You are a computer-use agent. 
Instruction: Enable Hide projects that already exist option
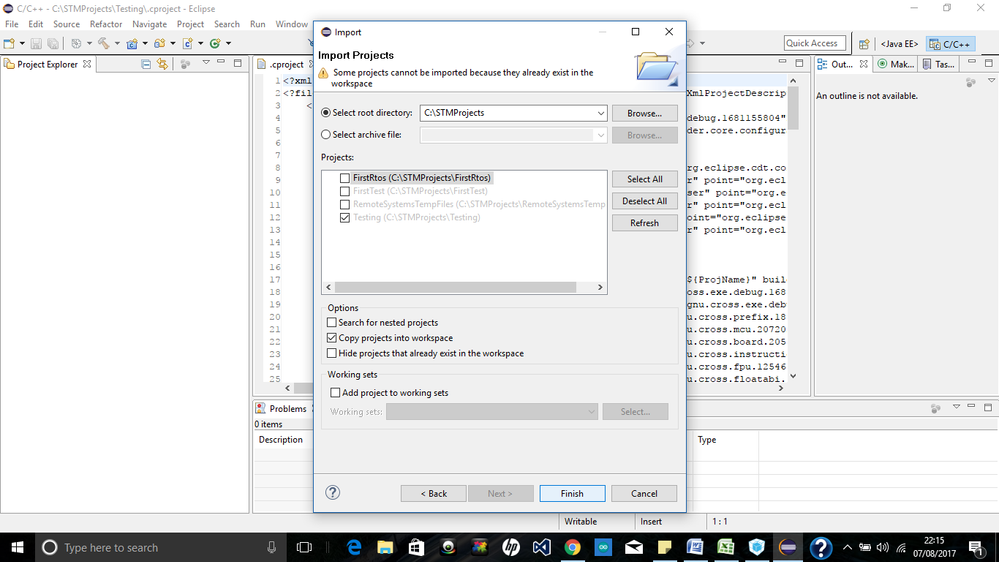click(x=331, y=353)
